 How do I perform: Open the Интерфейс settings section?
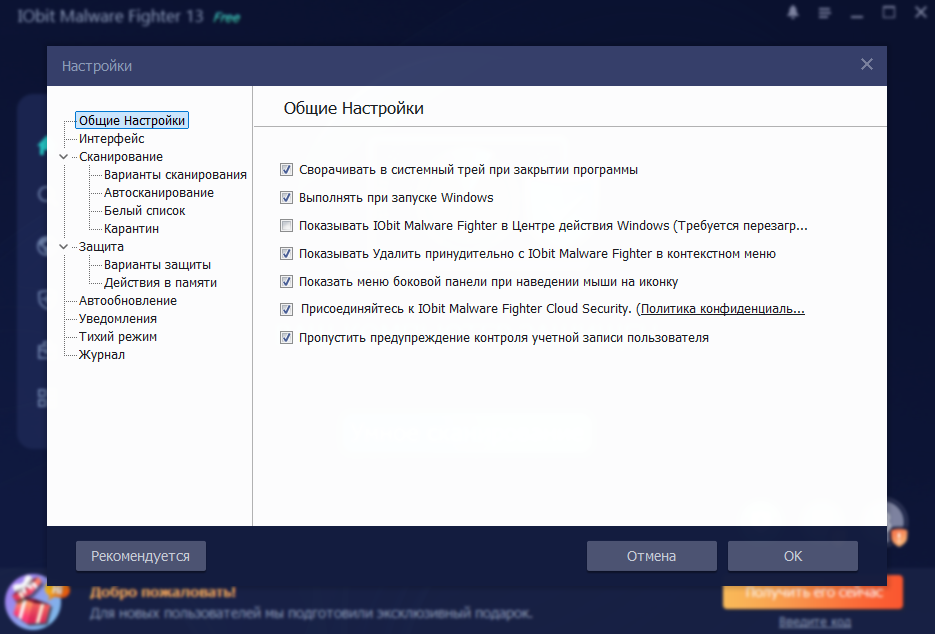tap(112, 138)
